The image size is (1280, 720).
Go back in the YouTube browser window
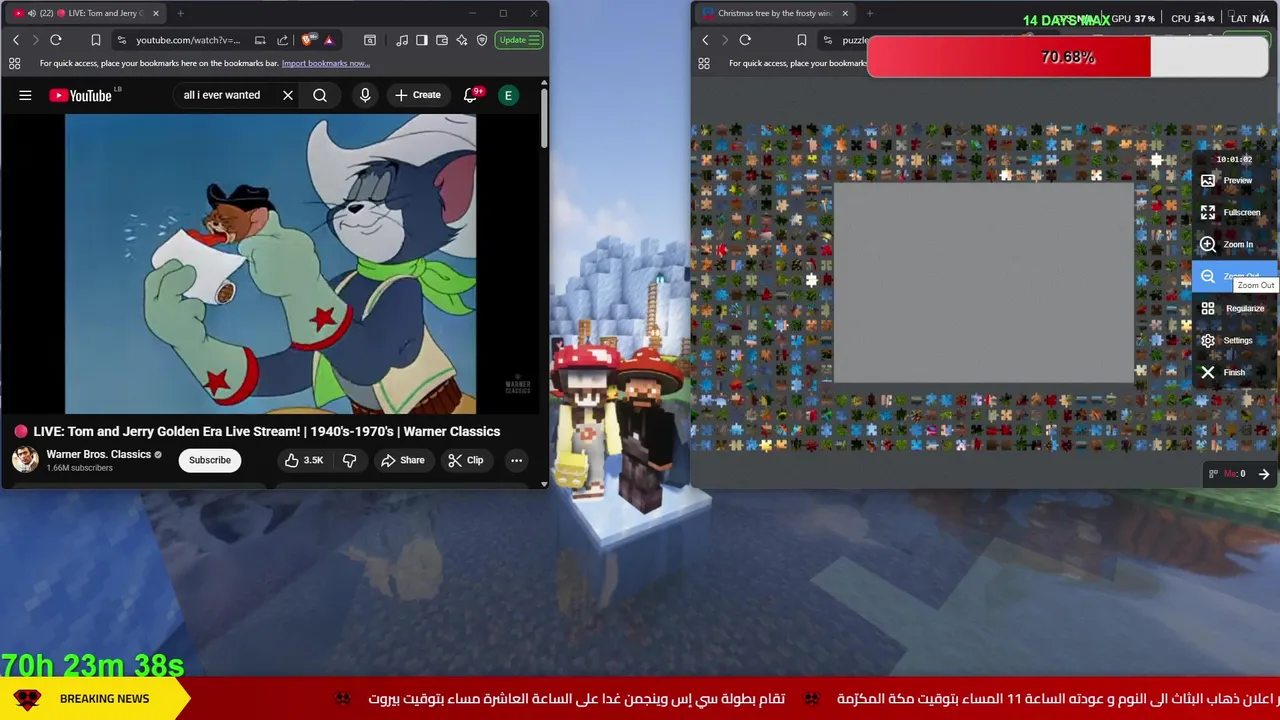(x=16, y=40)
